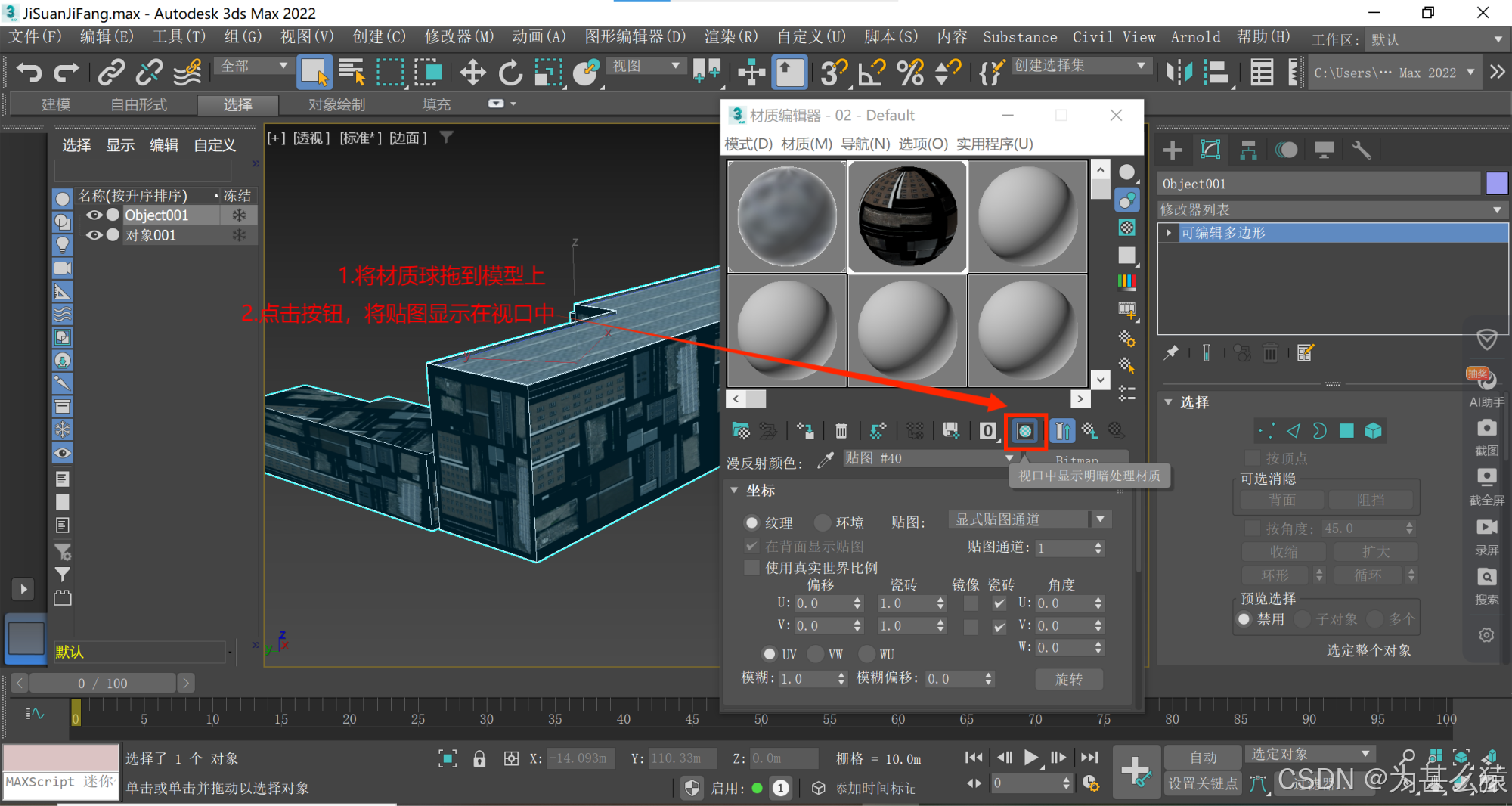Click the Undo arrow in main toolbar

[x=29, y=73]
